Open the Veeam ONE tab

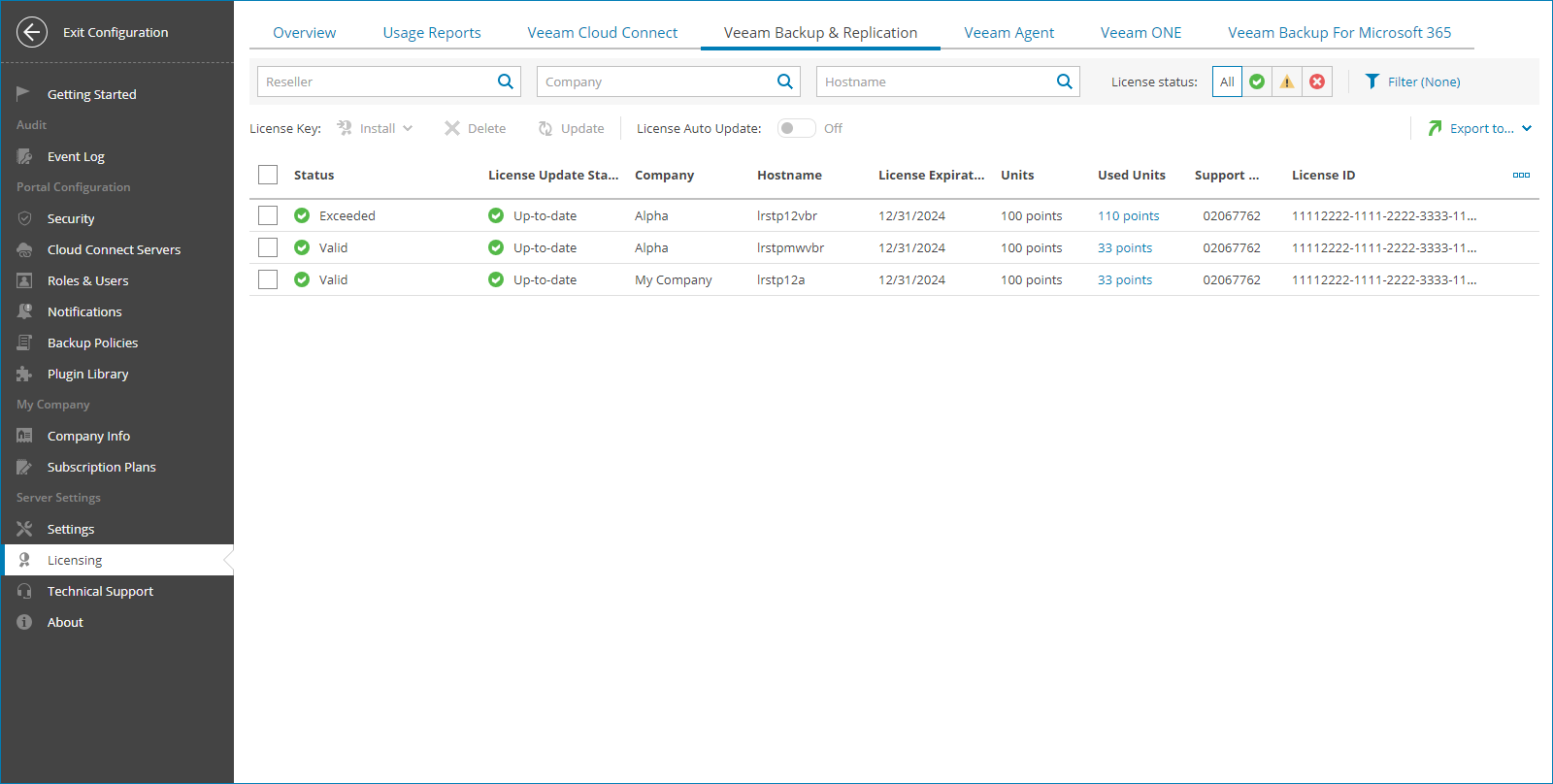click(1140, 32)
